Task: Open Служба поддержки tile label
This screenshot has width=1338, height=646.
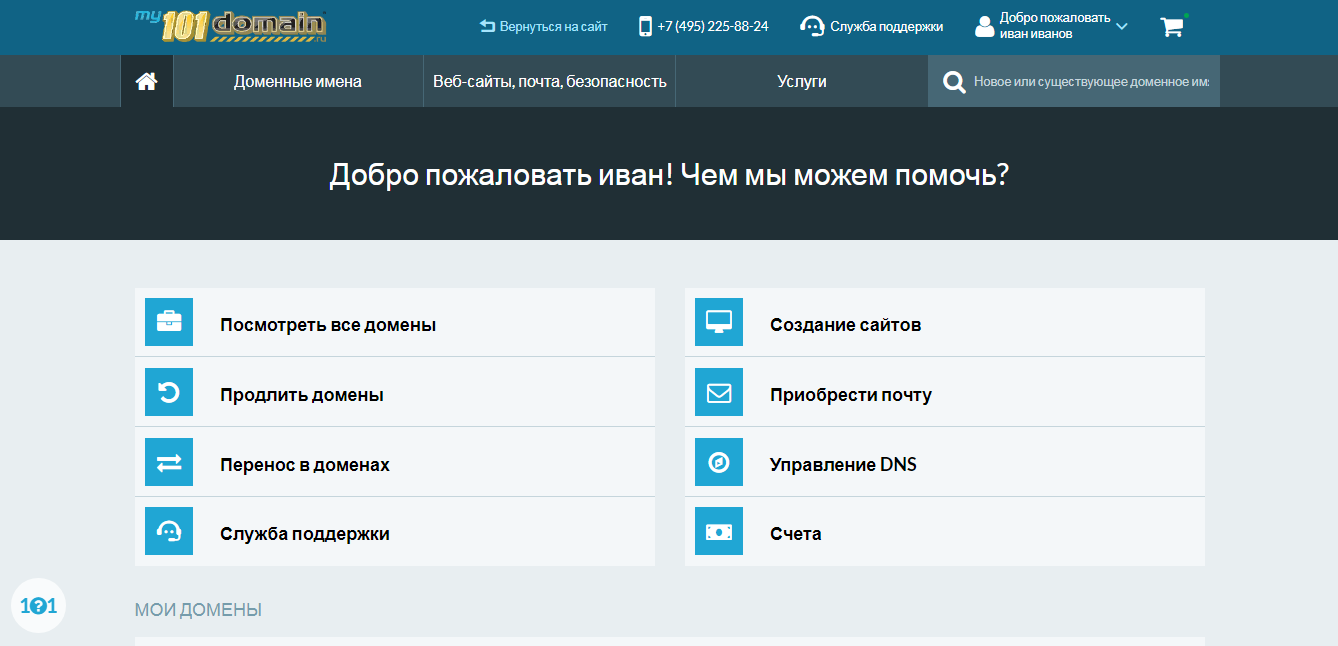Action: click(305, 534)
